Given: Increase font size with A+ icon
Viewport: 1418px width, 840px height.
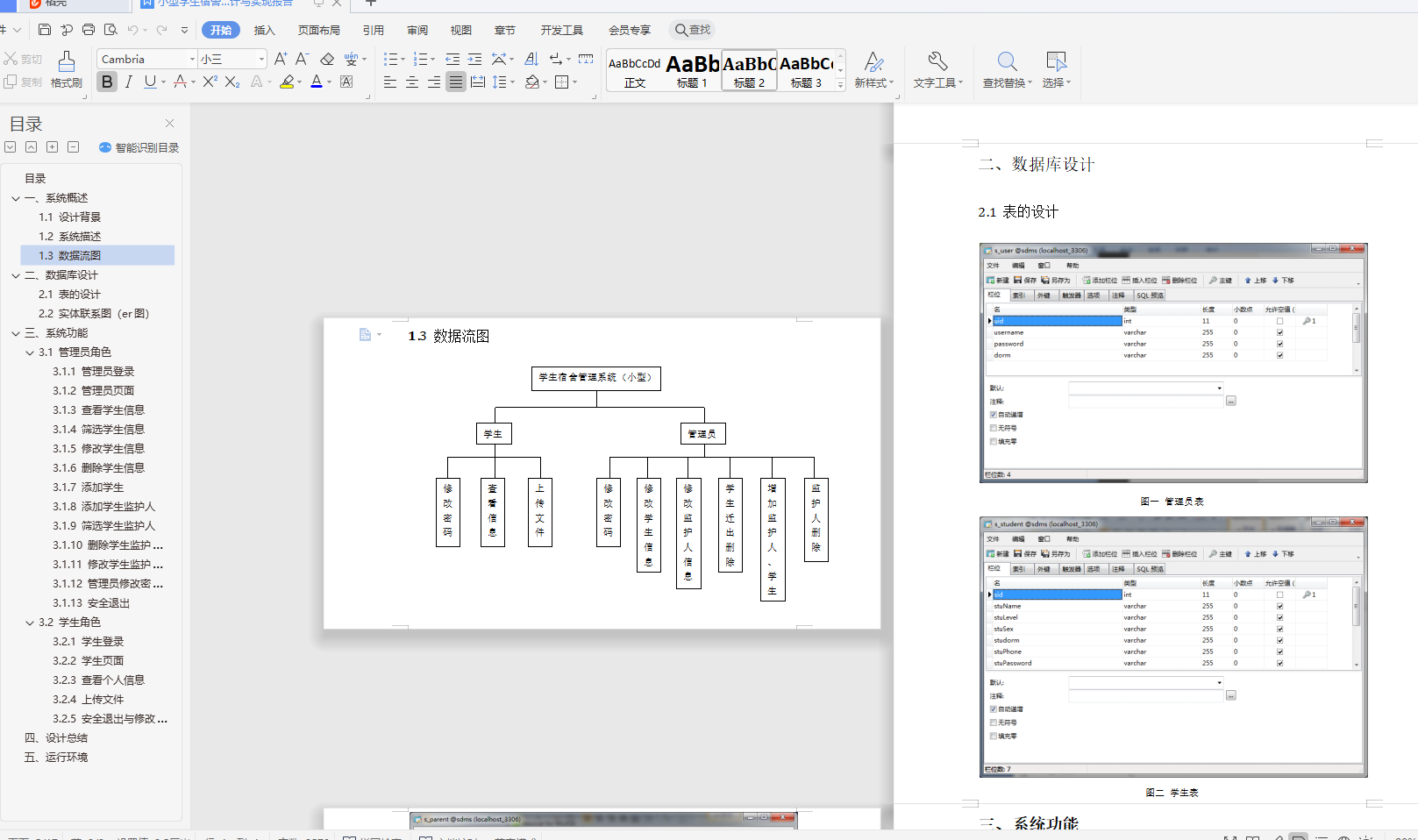Looking at the screenshot, I should 281,59.
